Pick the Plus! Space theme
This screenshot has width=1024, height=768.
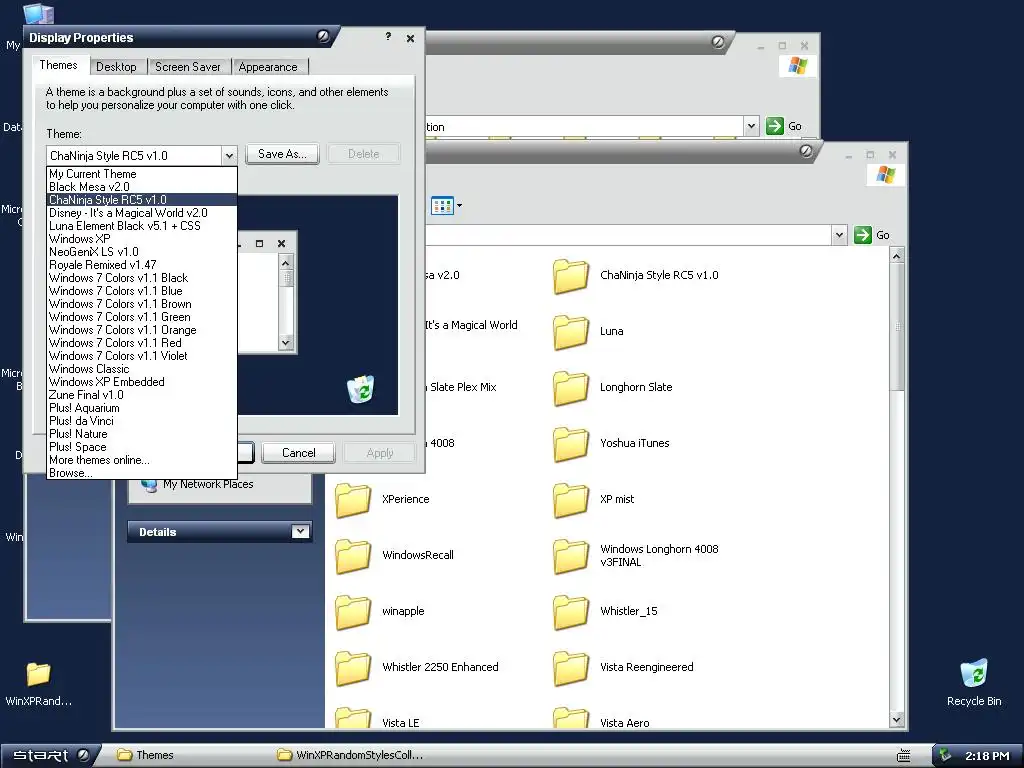coord(142,447)
